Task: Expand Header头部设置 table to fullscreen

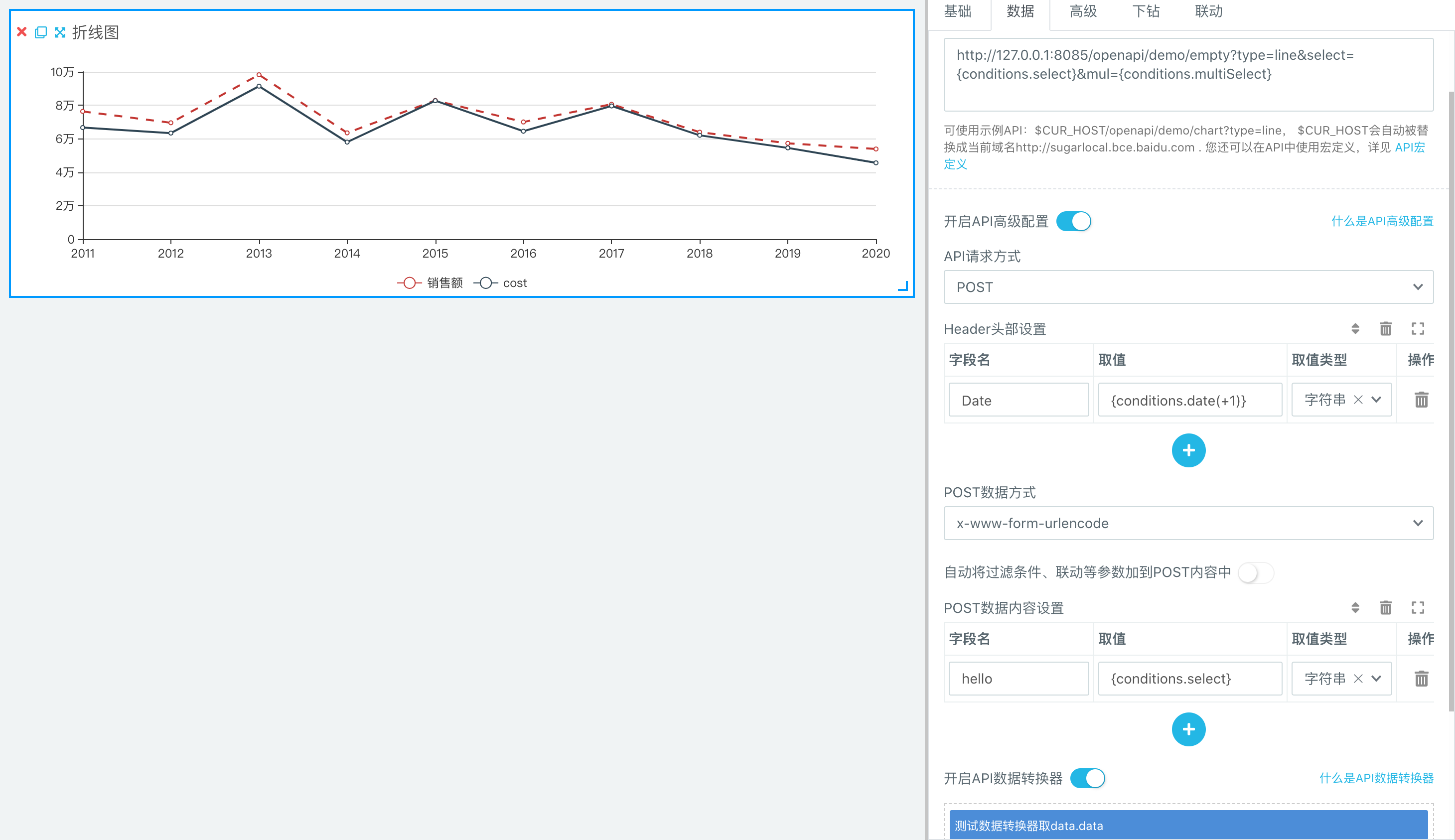Action: (x=1418, y=329)
